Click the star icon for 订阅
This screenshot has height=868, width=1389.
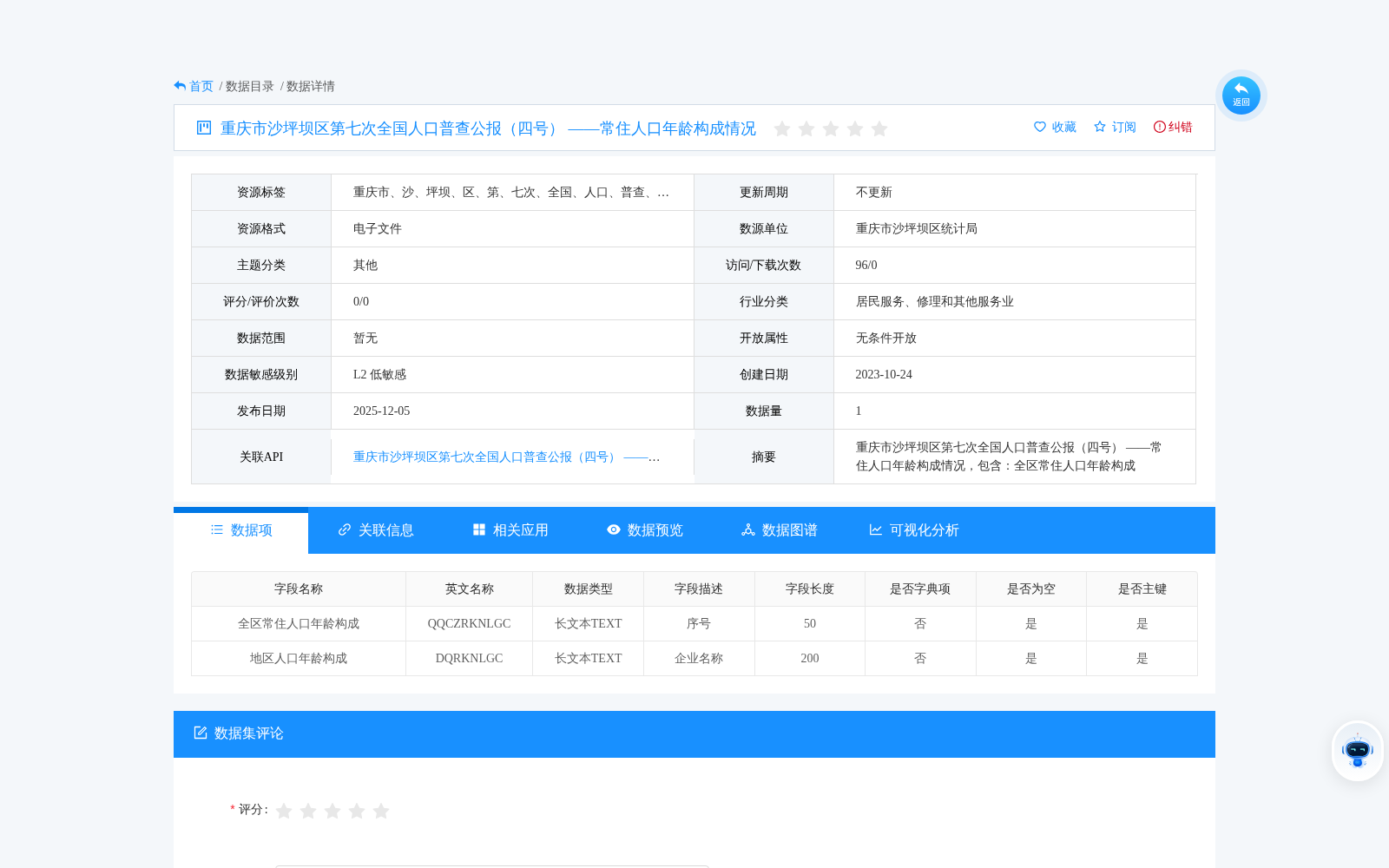coord(1100,127)
